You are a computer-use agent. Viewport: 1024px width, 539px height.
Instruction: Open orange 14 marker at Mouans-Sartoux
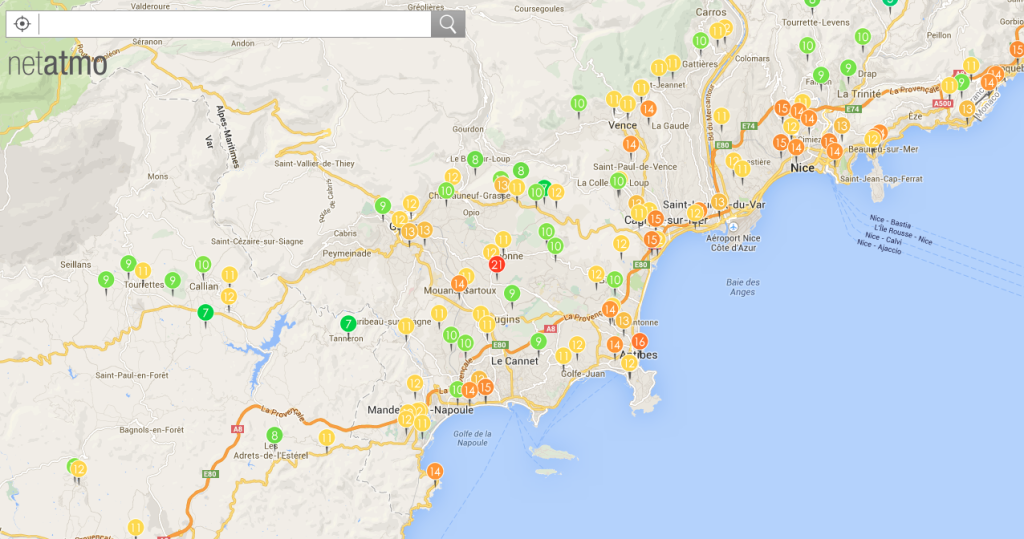pyautogui.click(x=459, y=284)
